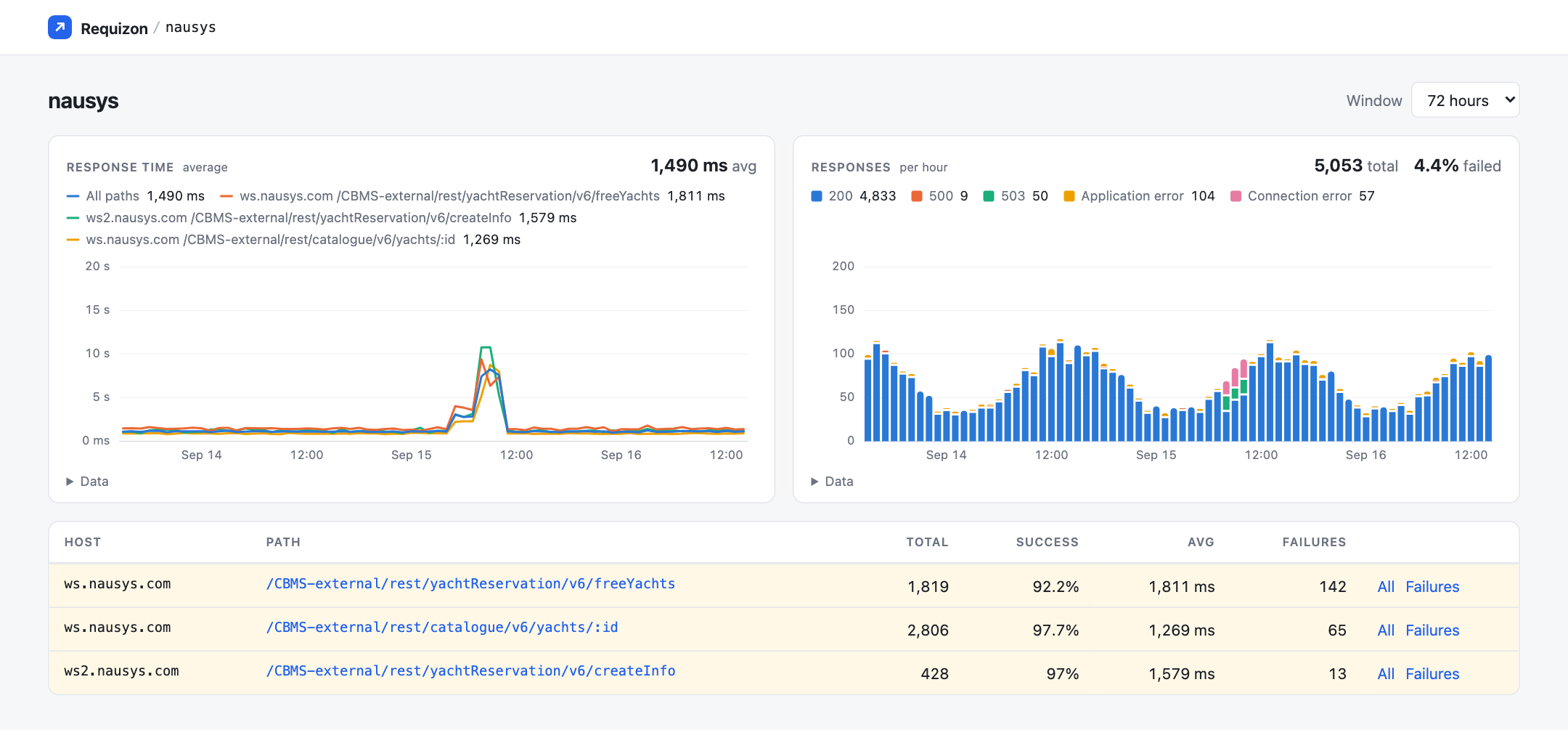Click the ws2.nausys.com host cell
1568x730 pixels.
(x=121, y=671)
